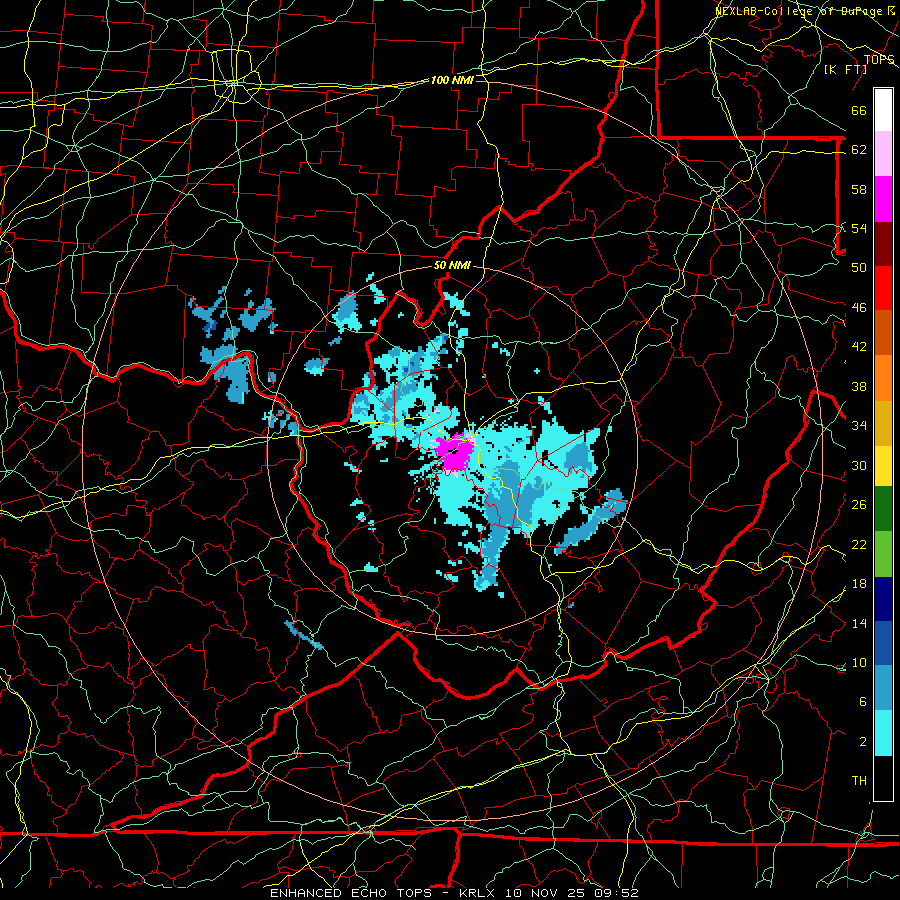The image size is (900, 900).
Task: Click the '22' legend value
Action: coord(859,544)
